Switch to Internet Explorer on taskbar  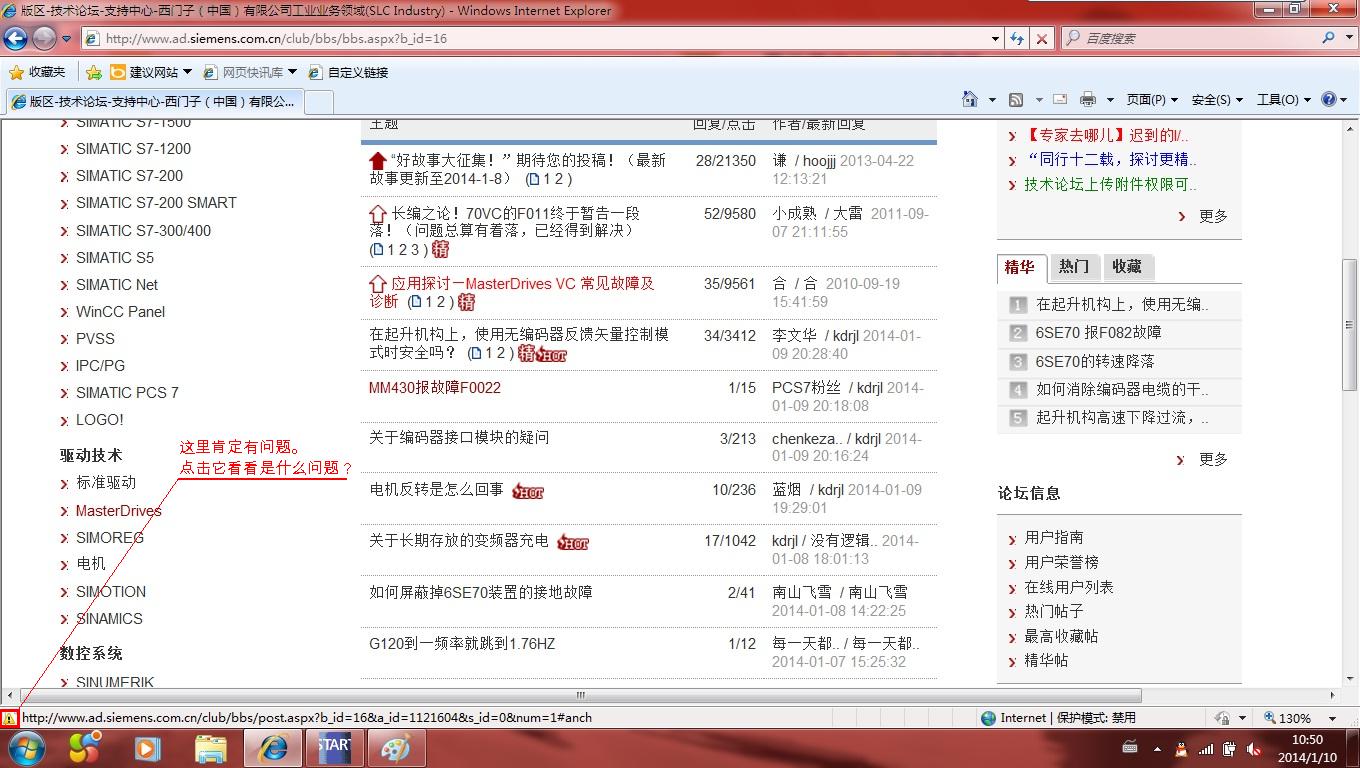pos(272,748)
